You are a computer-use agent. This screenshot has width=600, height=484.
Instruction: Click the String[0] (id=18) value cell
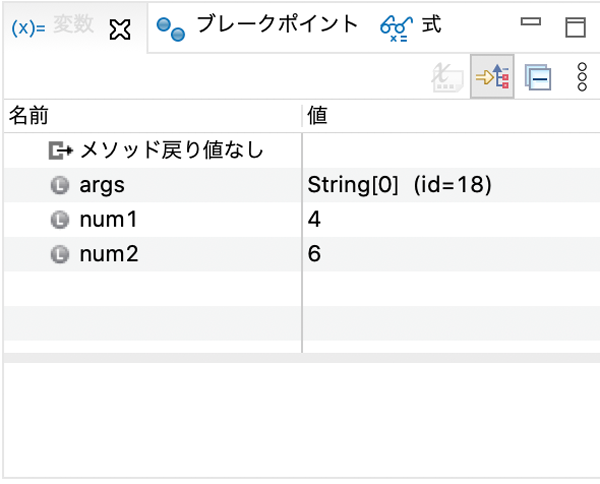click(451, 185)
